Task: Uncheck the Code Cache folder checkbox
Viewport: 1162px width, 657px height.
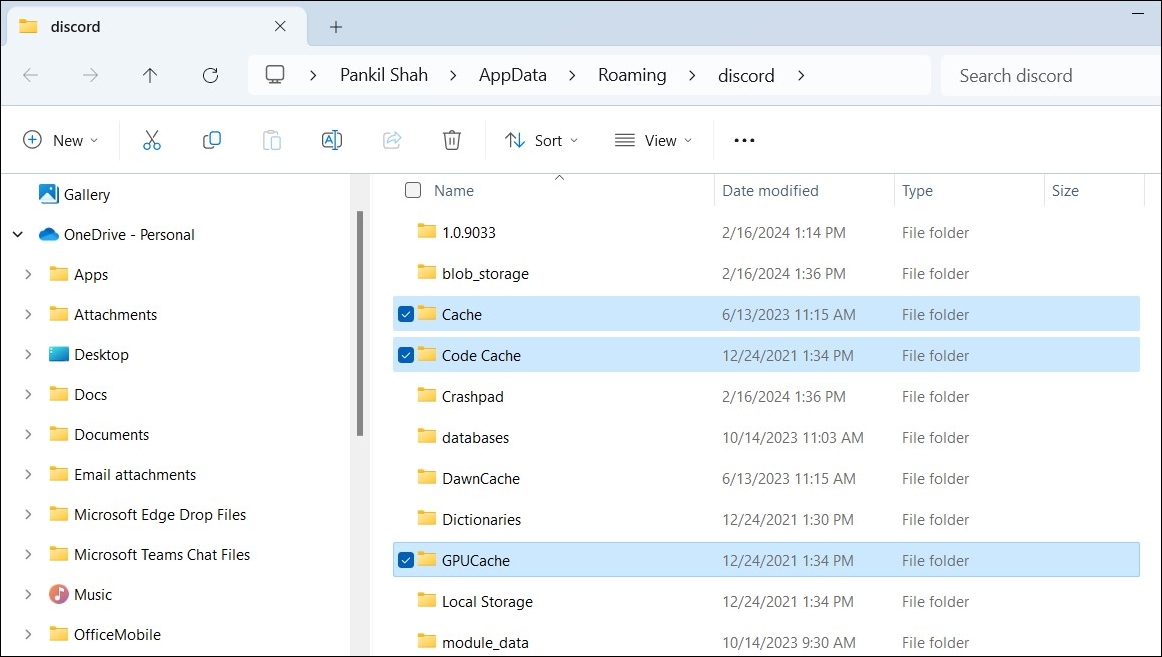Action: 406,355
